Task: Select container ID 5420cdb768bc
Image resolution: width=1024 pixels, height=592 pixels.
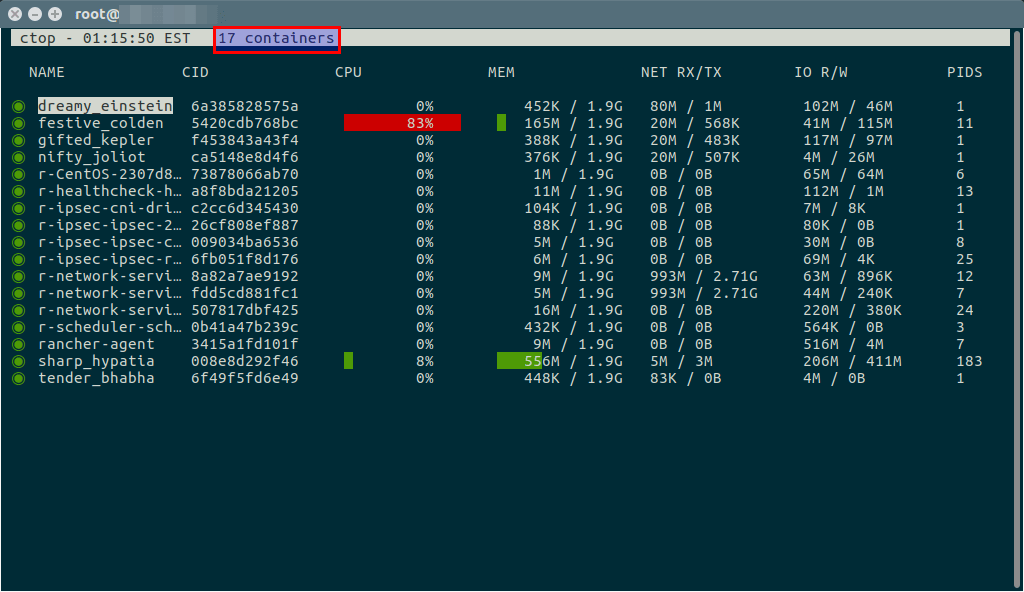Action: point(245,123)
